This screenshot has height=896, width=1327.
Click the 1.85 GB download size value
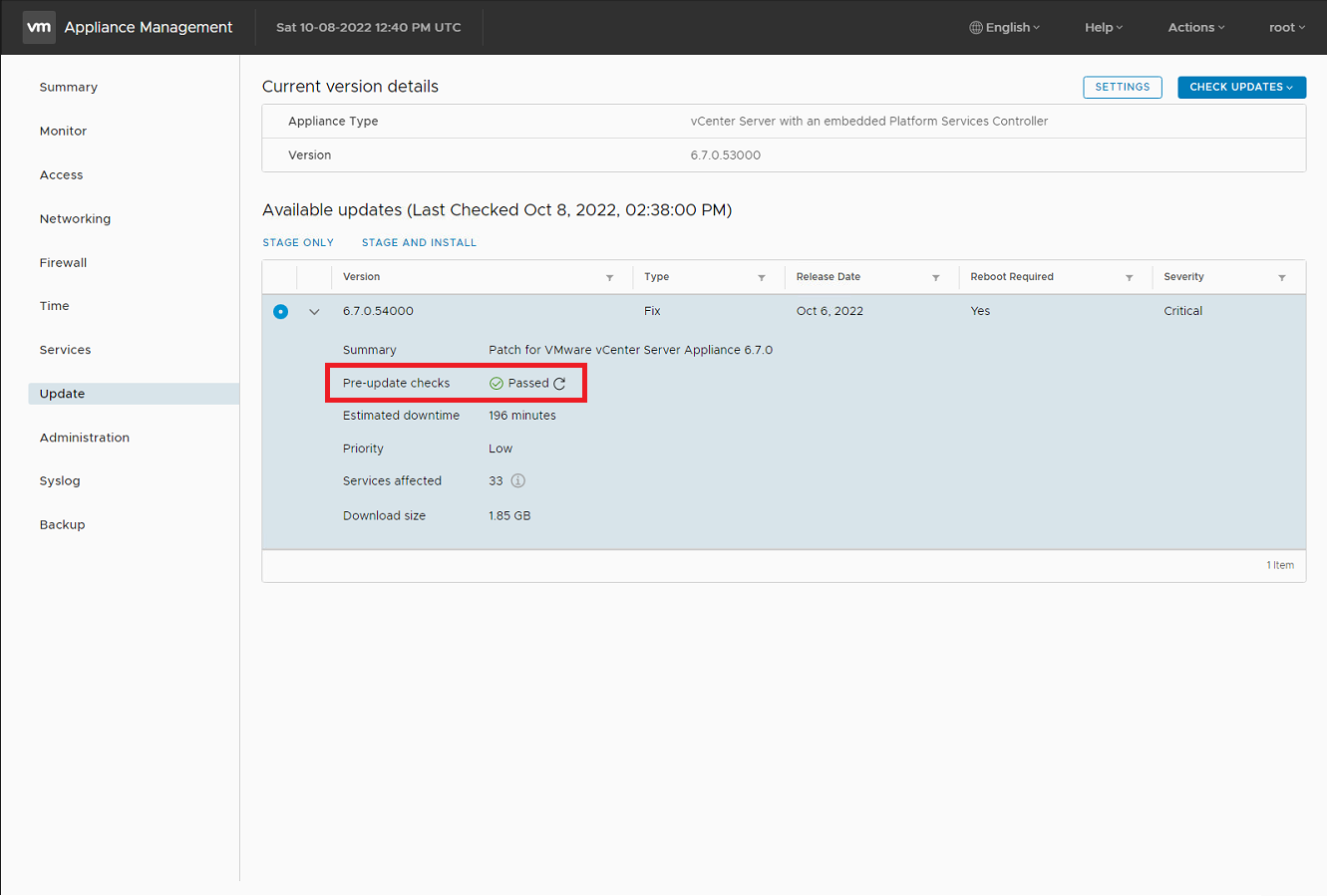[509, 516]
